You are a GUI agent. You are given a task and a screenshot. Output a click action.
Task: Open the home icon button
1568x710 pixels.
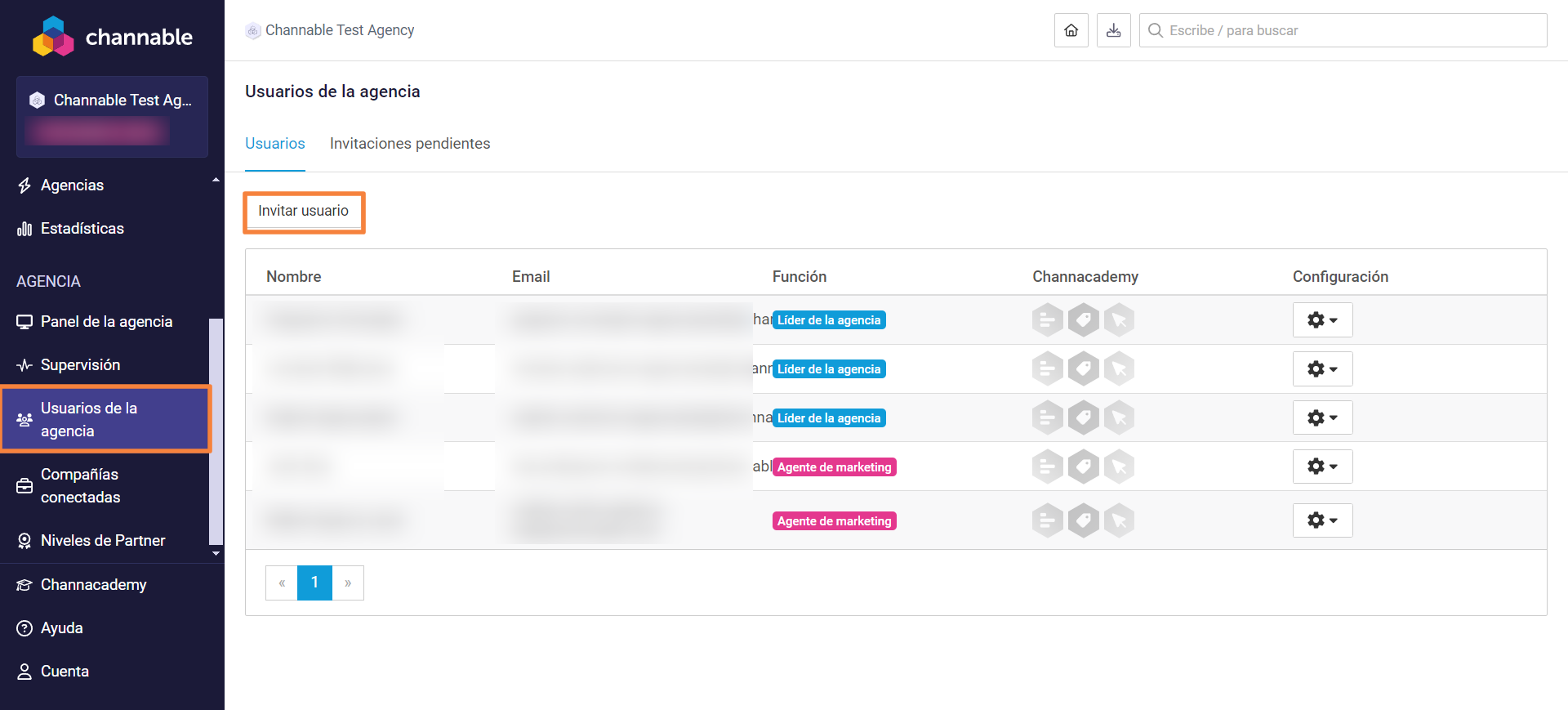(1071, 30)
